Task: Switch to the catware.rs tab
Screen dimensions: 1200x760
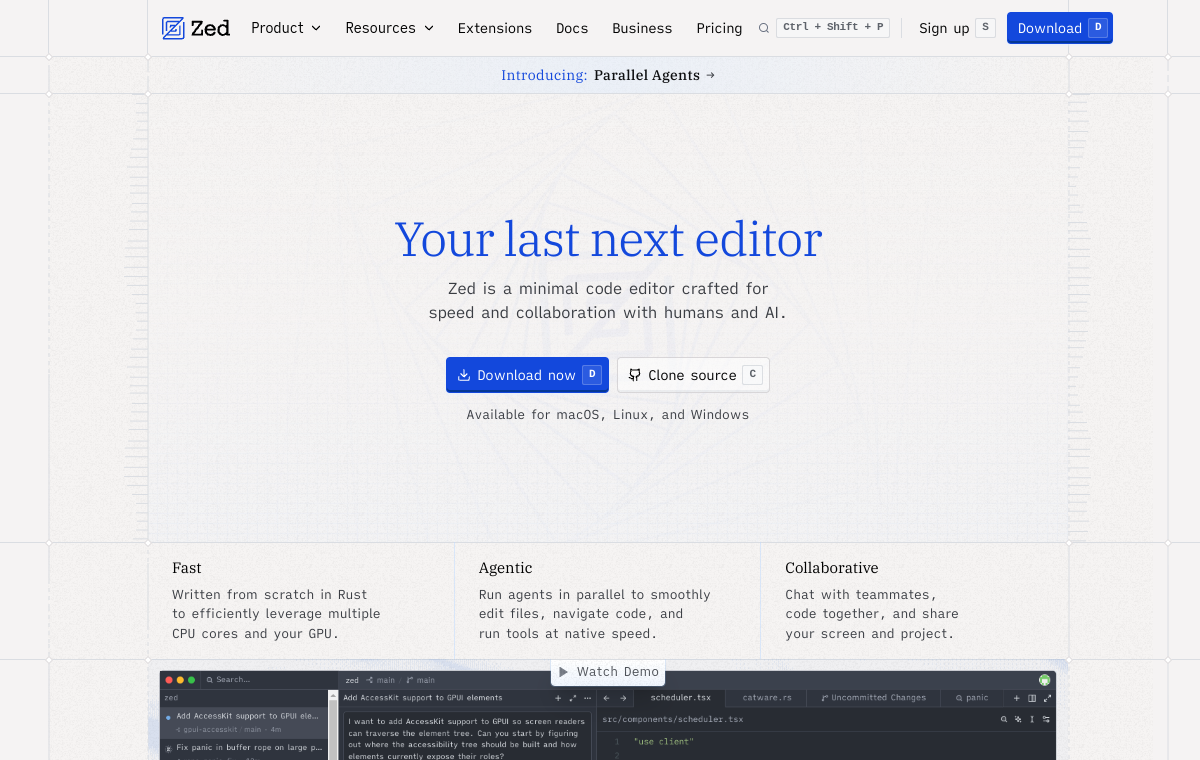Action: pyautogui.click(x=766, y=698)
